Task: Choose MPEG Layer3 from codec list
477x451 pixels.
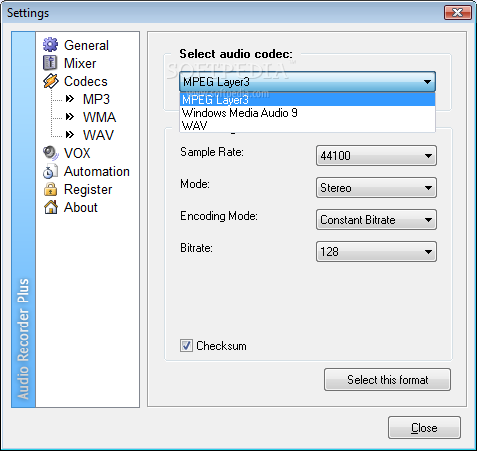Action: point(307,100)
